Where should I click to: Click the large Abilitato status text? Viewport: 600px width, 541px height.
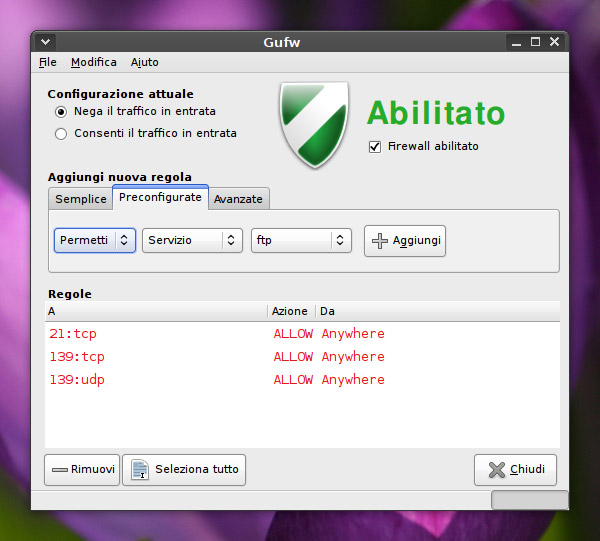436,113
